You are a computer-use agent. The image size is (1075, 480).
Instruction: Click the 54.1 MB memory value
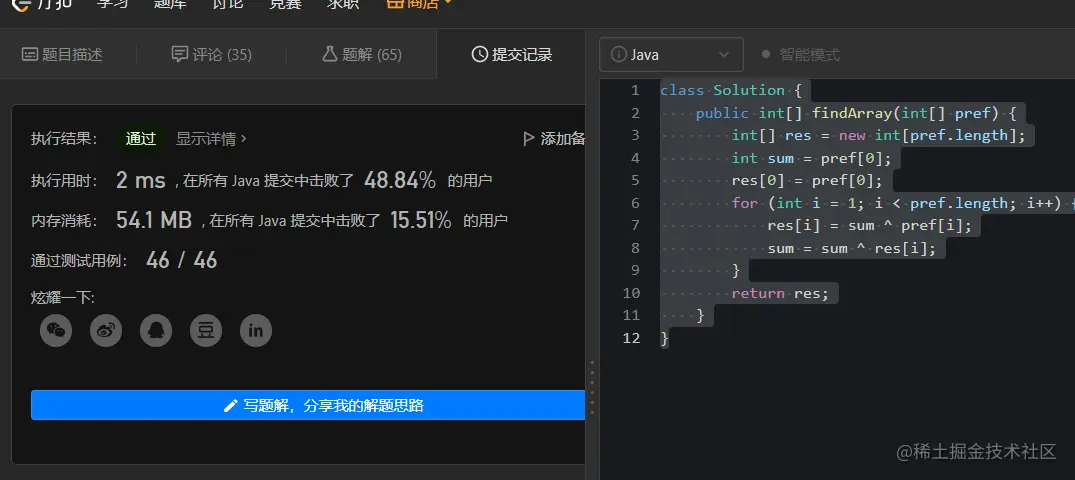[154, 220]
